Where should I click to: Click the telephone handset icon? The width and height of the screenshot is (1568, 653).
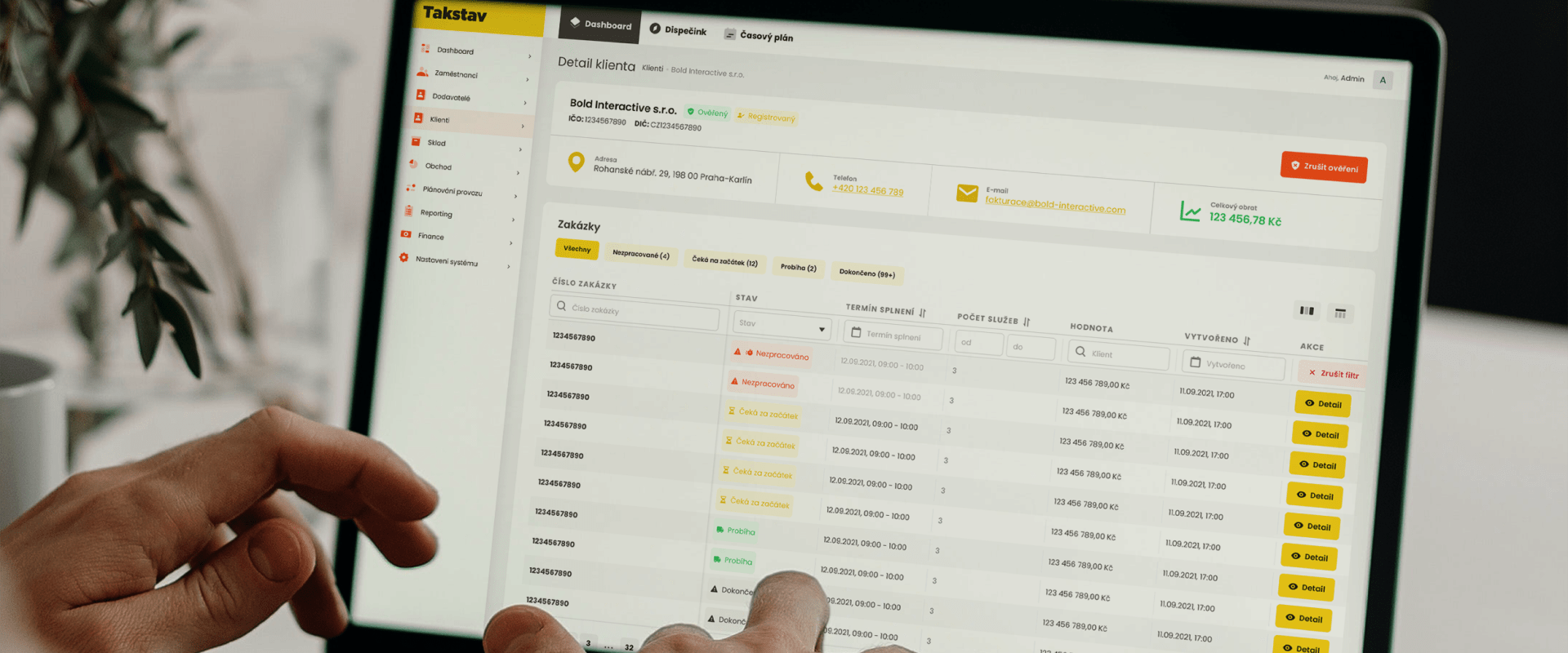[x=814, y=180]
